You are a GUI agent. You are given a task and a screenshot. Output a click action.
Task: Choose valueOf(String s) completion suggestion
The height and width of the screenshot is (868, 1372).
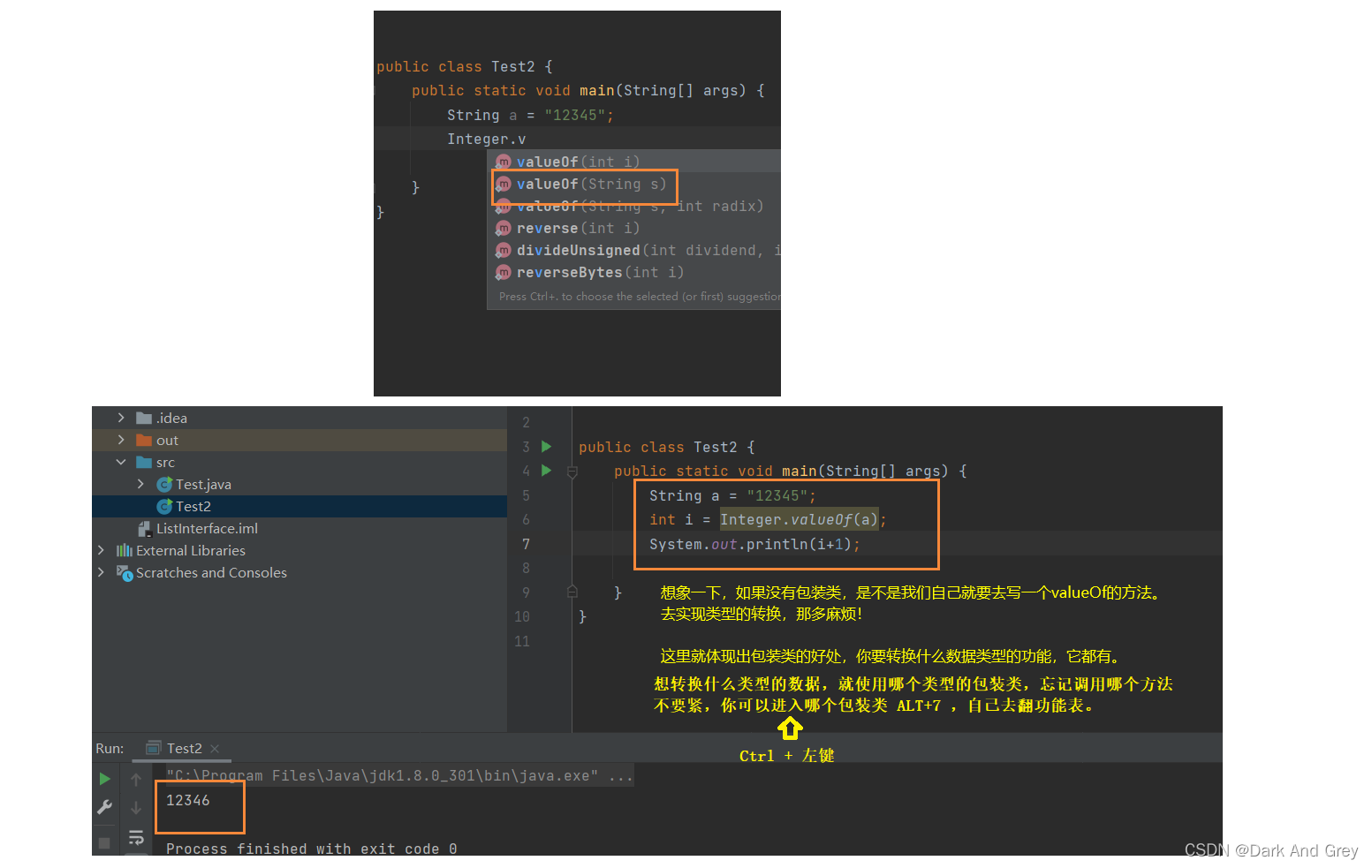[x=634, y=184]
